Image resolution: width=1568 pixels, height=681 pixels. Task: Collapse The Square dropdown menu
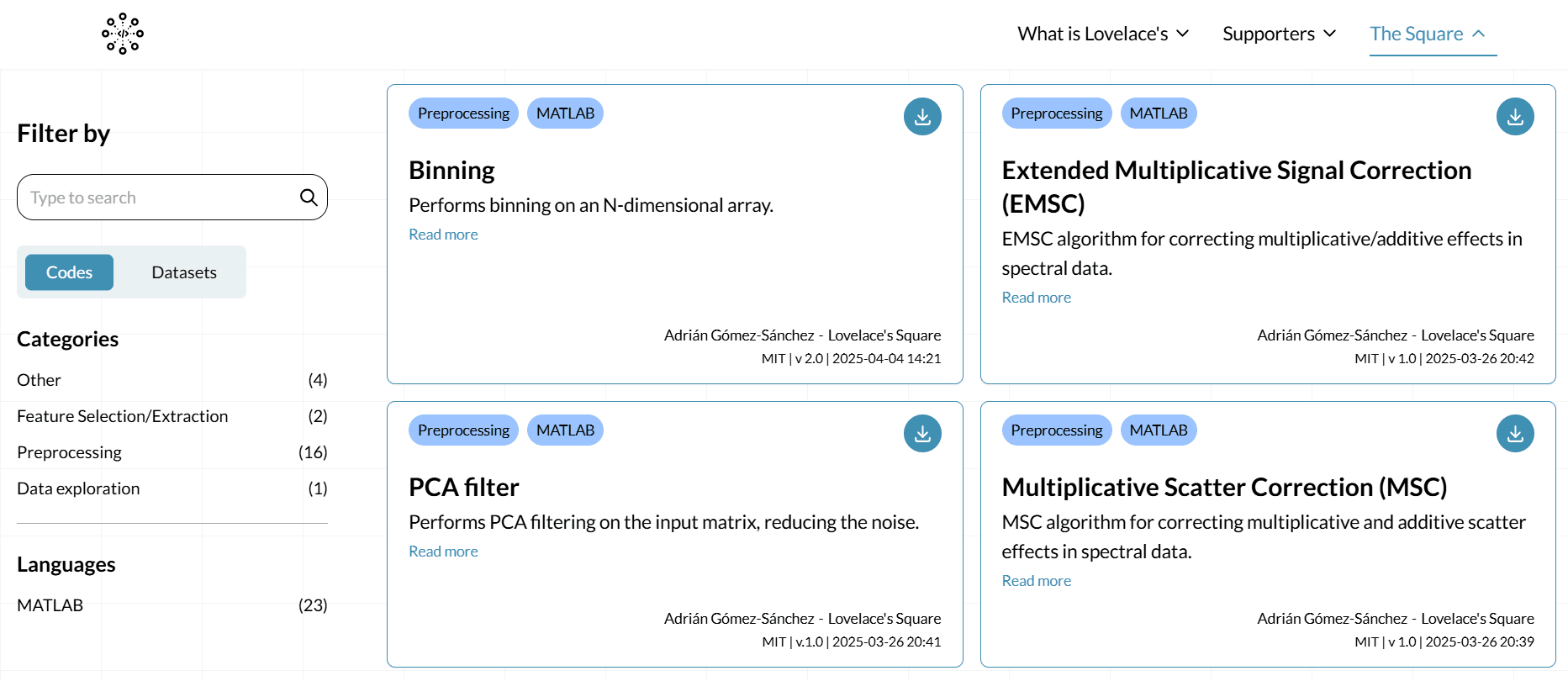[x=1427, y=34]
